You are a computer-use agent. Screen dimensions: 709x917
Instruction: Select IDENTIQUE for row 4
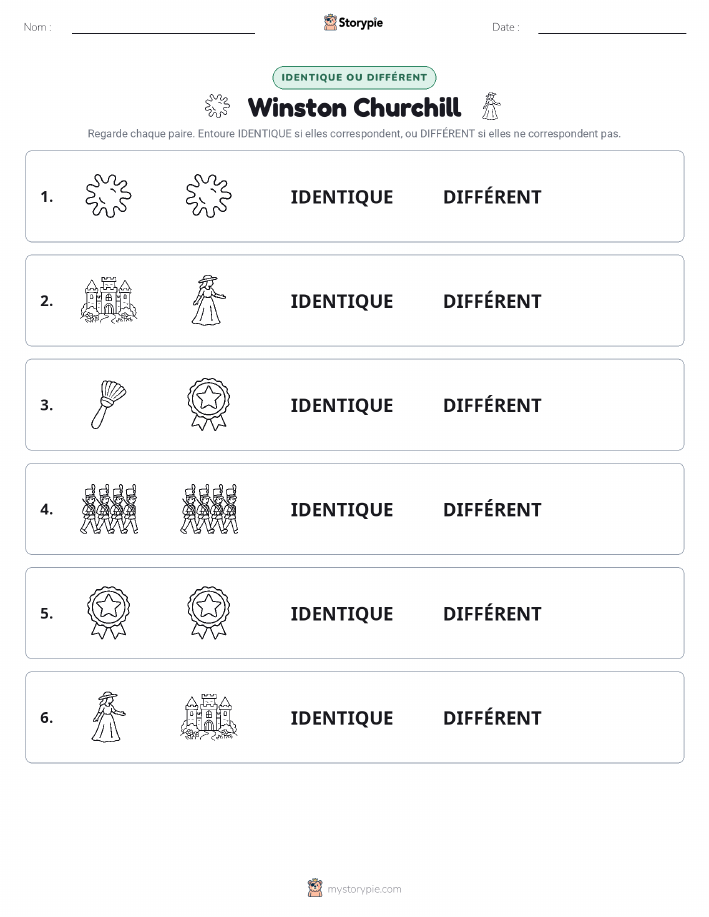[342, 509]
